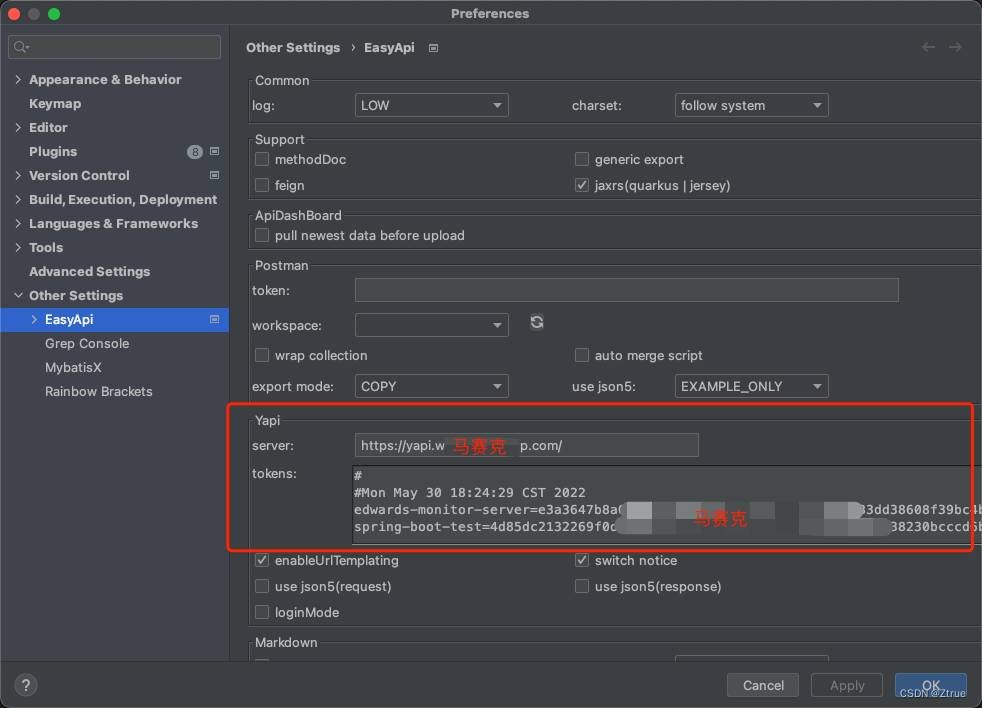Select Keymap in settings tree
This screenshot has width=982, height=708.
[x=55, y=103]
